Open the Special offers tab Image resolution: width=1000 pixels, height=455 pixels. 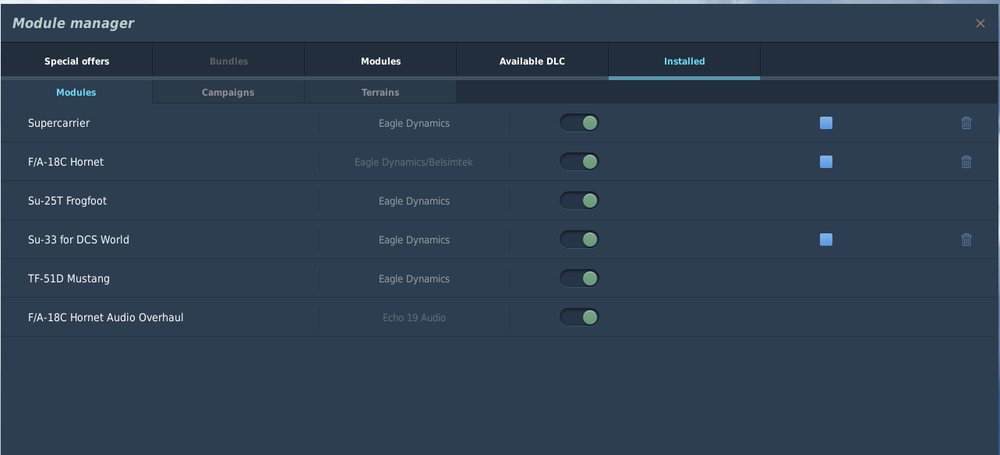coord(77,61)
